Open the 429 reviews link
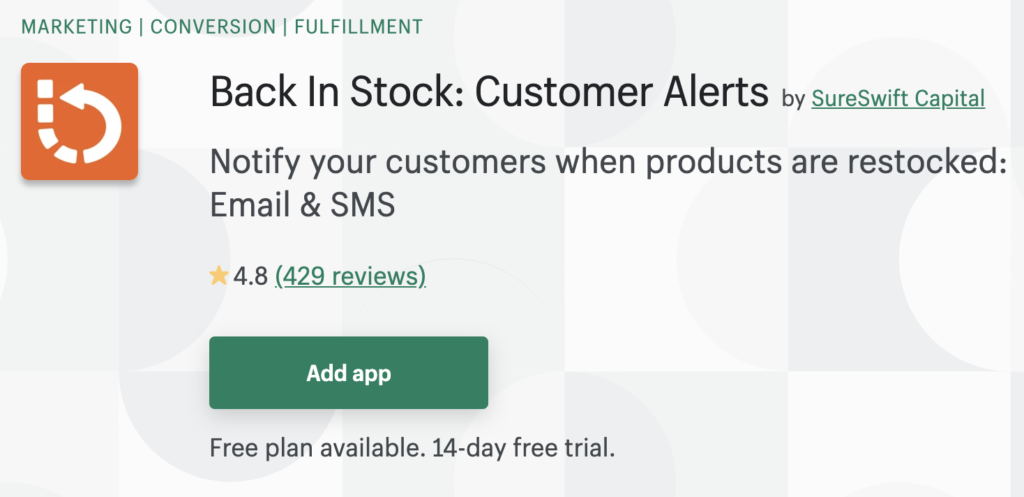The width and height of the screenshot is (1024, 497). (x=350, y=276)
